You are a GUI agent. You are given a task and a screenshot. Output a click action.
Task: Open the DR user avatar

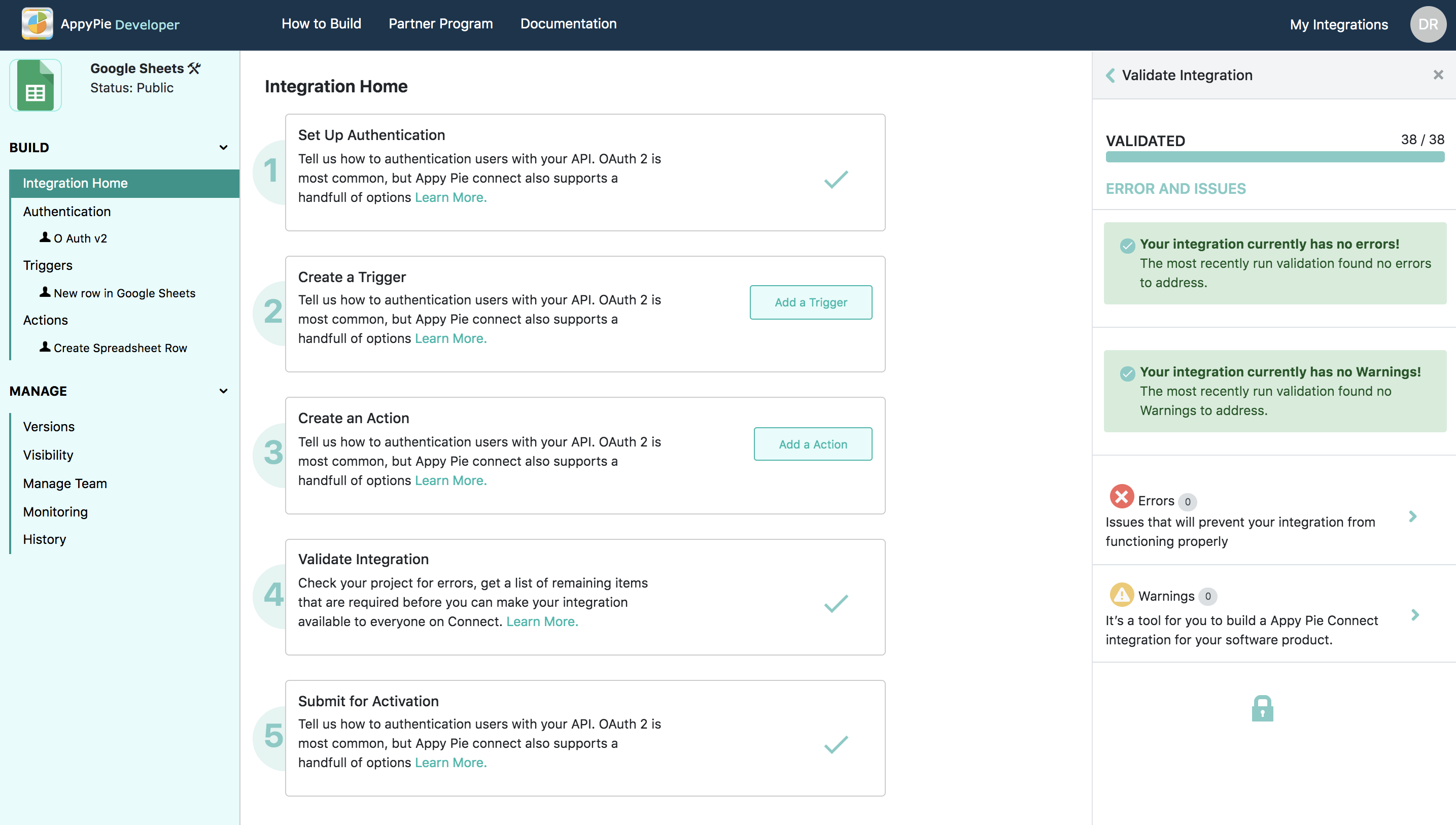[1428, 24]
